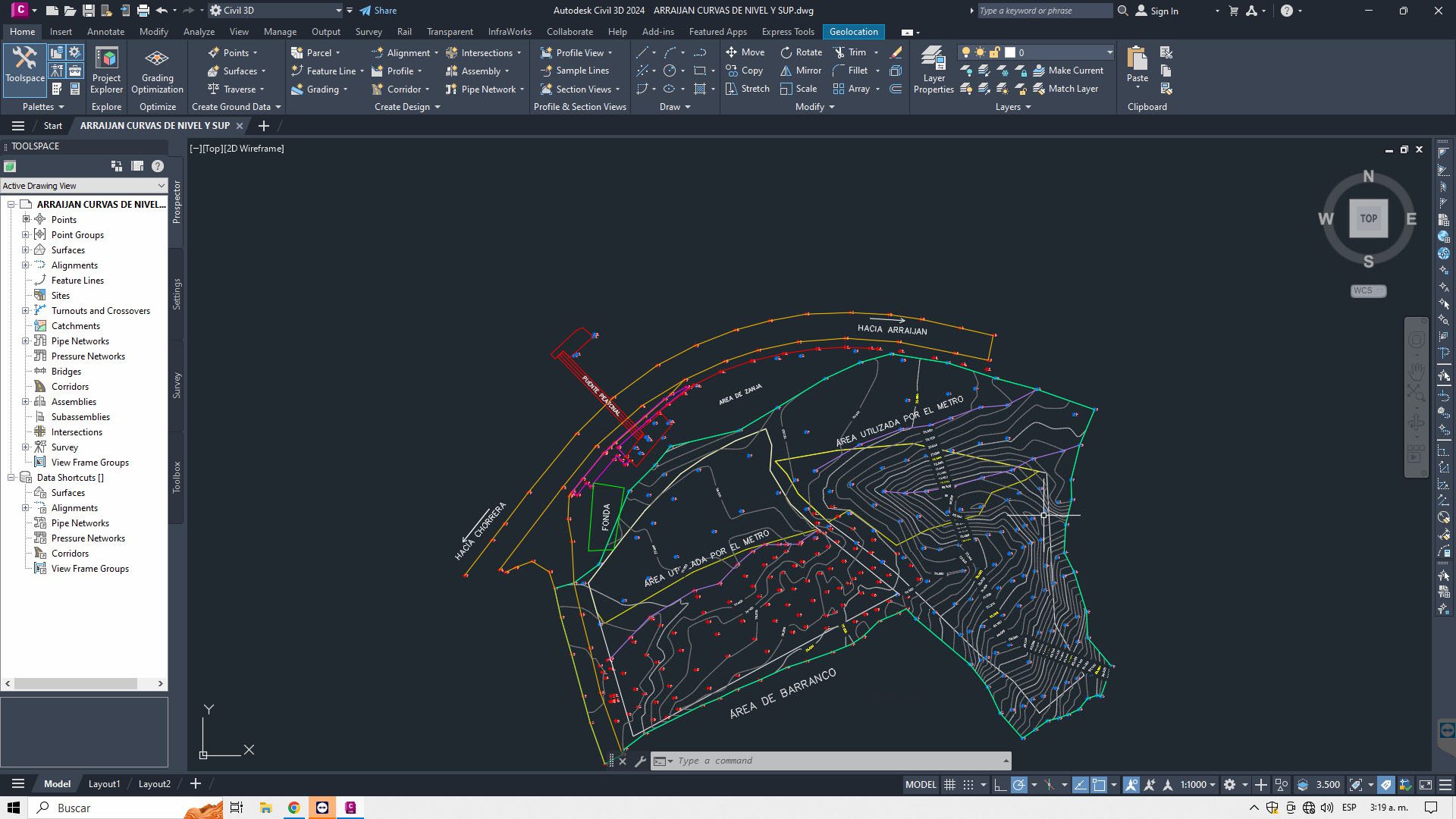Click the Toolspace palette button
This screenshot has height=819, width=1456.
click(24, 66)
